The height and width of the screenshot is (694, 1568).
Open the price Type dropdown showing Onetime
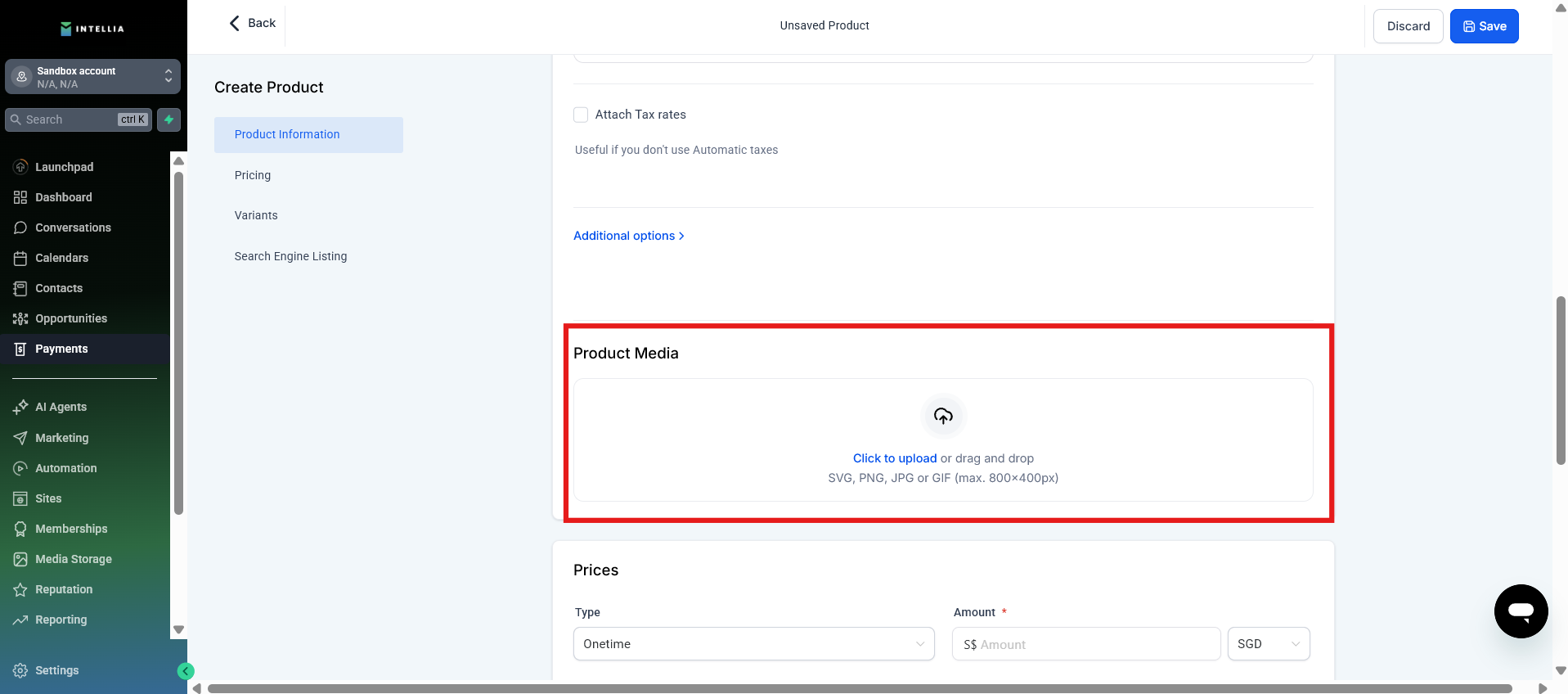(x=753, y=644)
